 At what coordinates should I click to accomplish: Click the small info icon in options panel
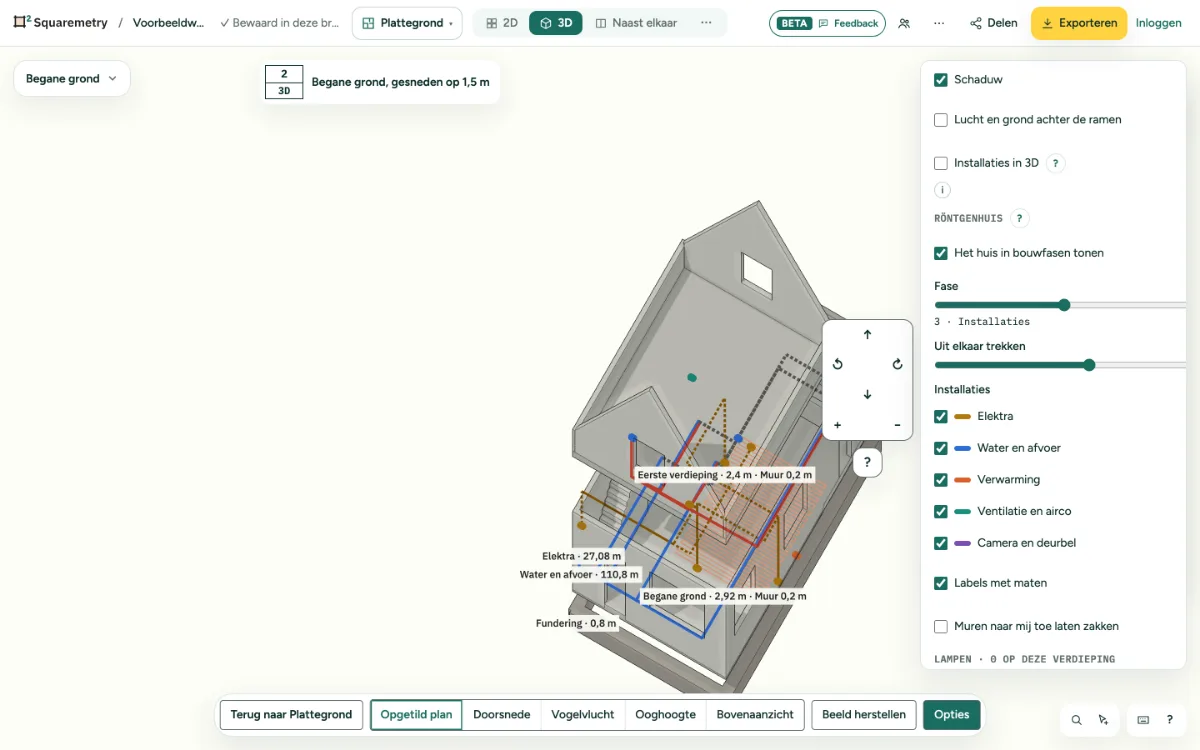[942, 190]
